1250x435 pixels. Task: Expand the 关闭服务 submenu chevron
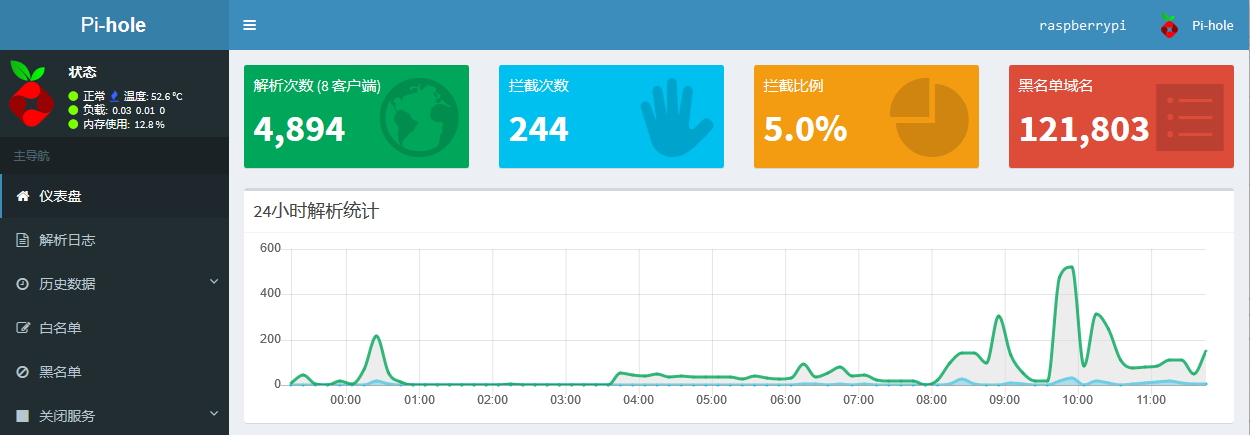coord(213,414)
